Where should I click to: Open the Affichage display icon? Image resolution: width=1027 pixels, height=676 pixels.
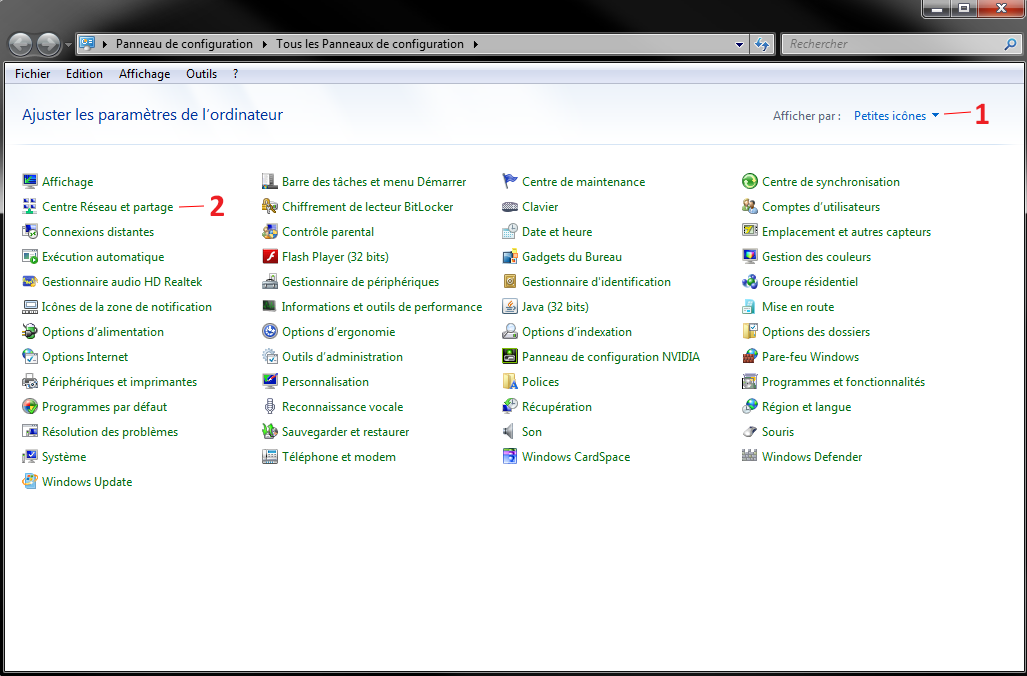coord(29,181)
